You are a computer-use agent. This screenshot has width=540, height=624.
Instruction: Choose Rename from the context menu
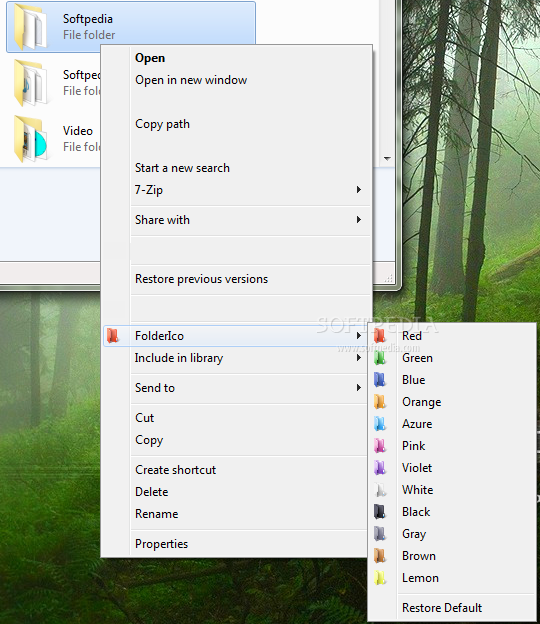point(156,514)
